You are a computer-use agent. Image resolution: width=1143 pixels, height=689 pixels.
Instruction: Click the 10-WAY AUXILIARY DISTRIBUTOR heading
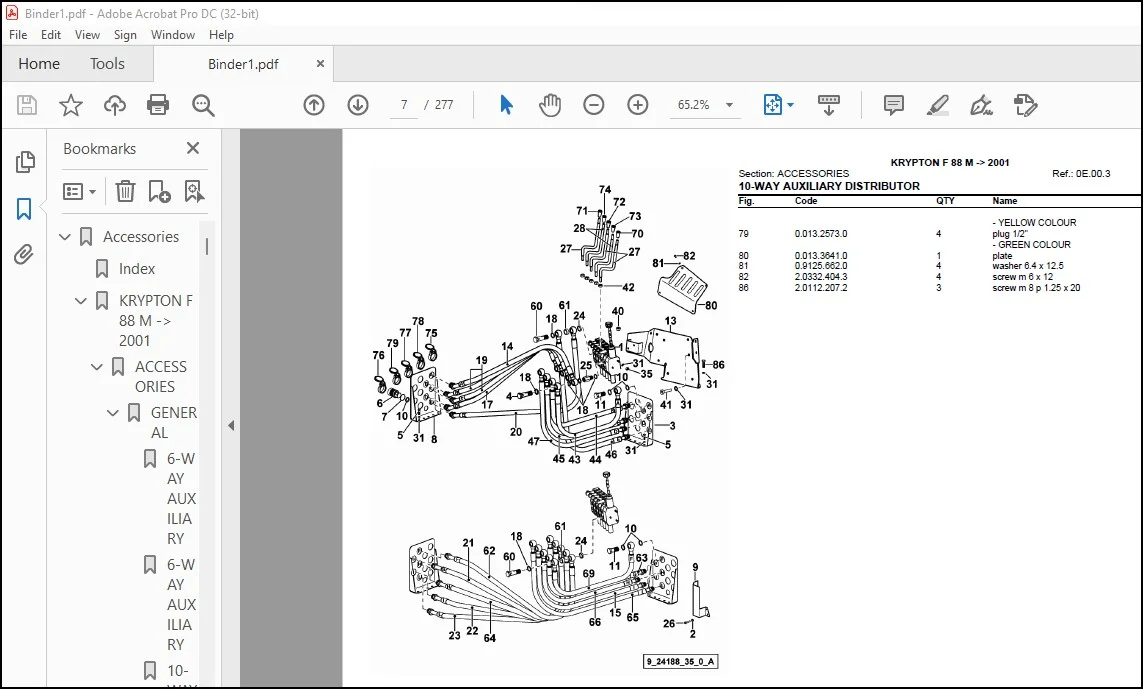[x=829, y=187]
